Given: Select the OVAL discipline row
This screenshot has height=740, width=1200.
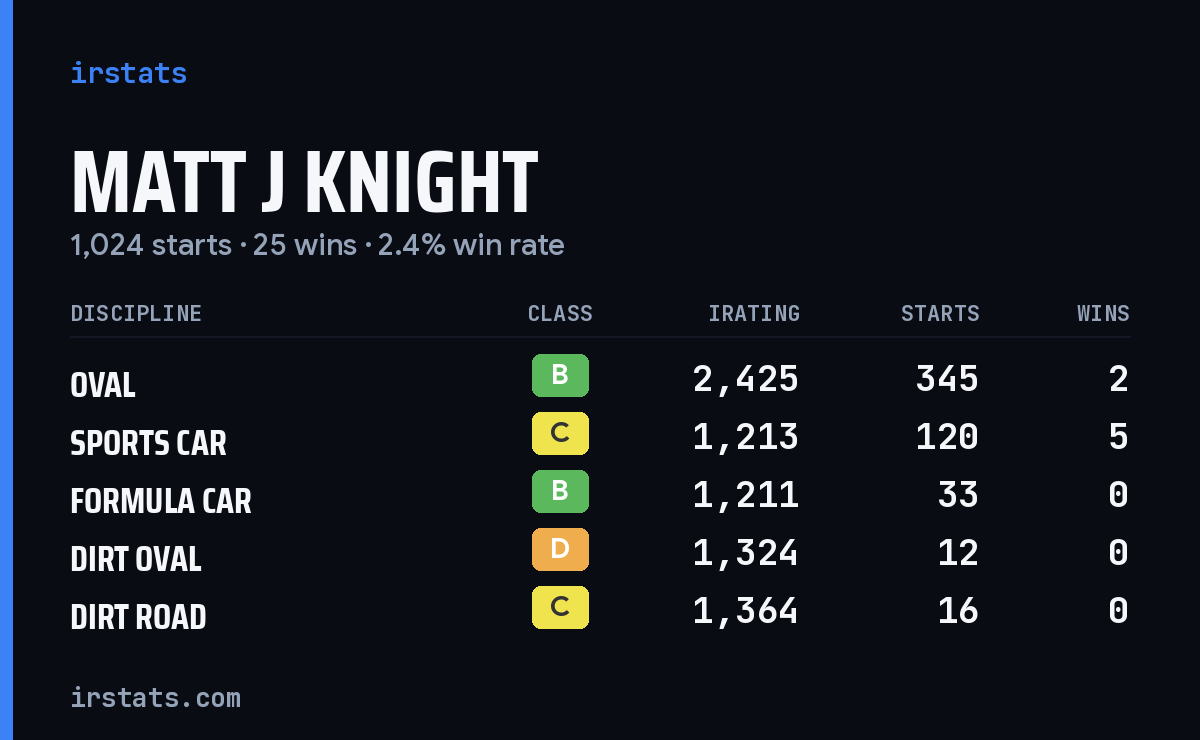Looking at the screenshot, I should (x=600, y=379).
